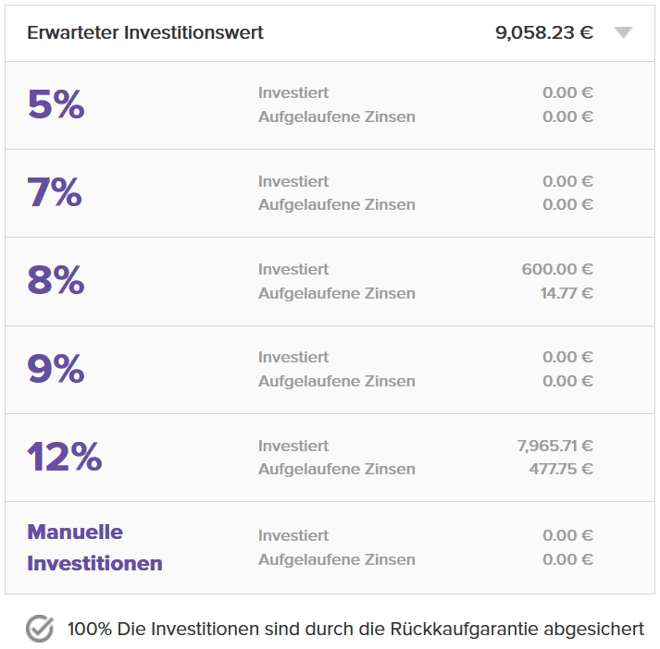Click the 9,058.23 € total value
Screen dimensions: 660x649
coord(544,33)
